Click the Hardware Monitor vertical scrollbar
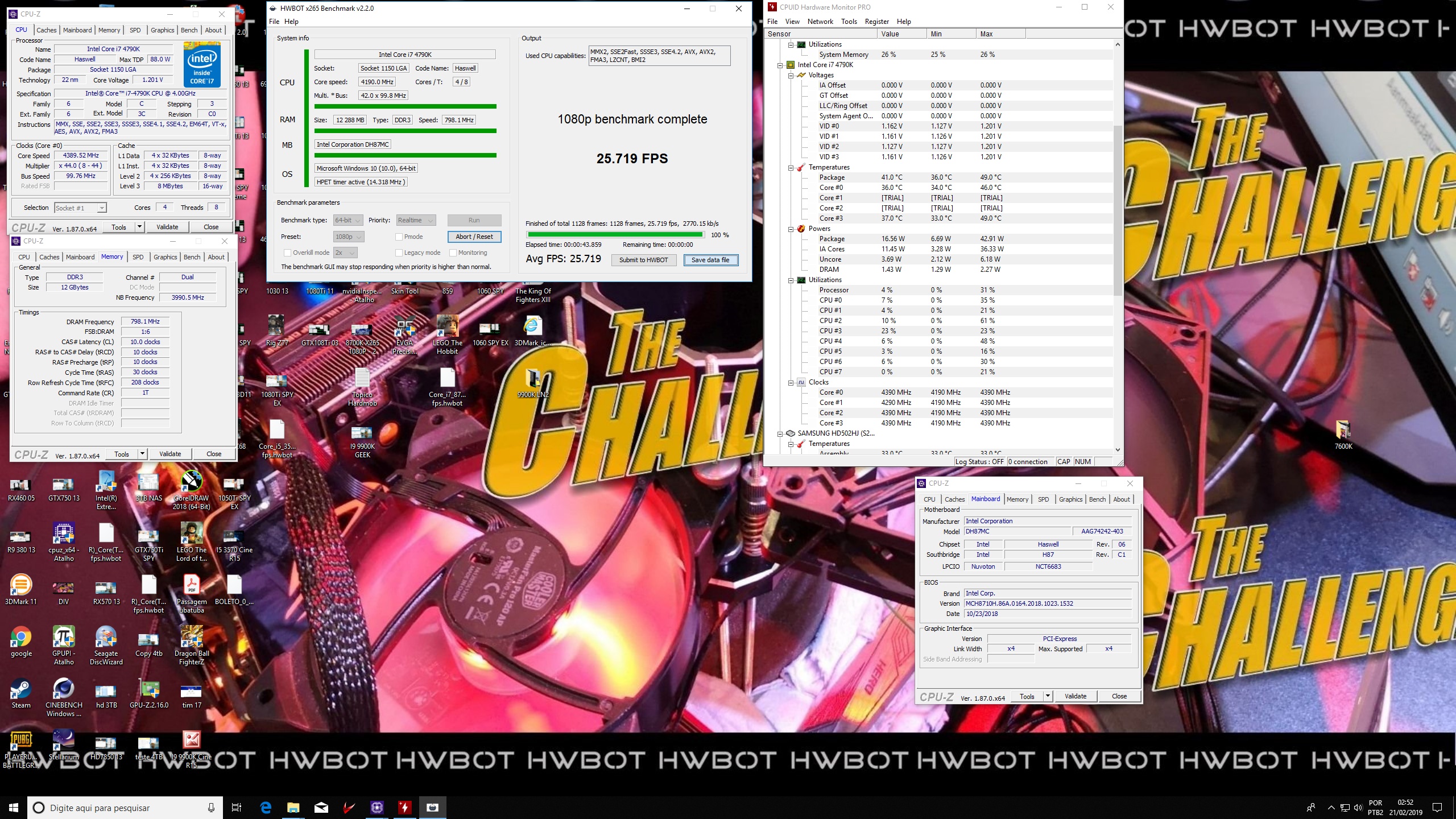This screenshot has width=1456, height=819. point(1117,210)
